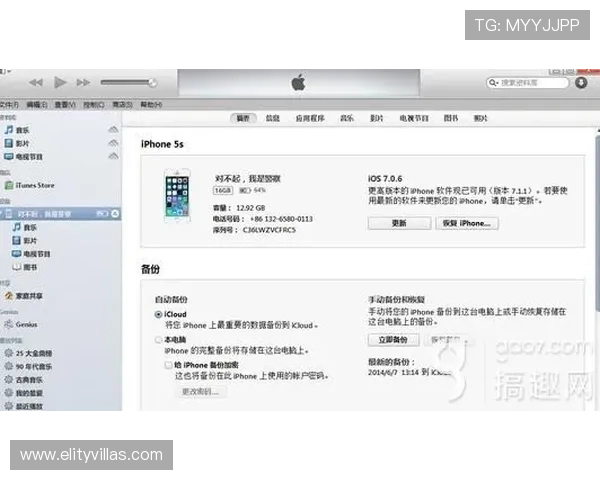This screenshot has height=480, width=600.
Task: Open the downloads arrow icon
Action: pyautogui.click(x=581, y=83)
